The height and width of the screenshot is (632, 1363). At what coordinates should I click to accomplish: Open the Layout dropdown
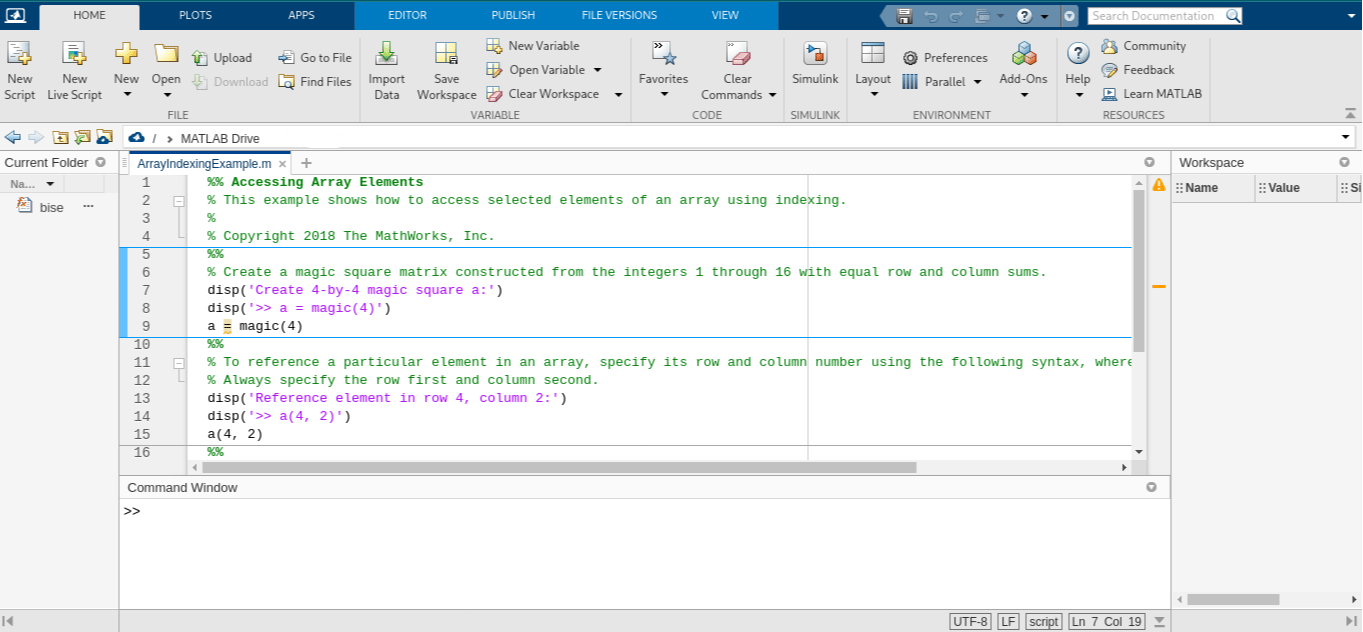tap(872, 70)
